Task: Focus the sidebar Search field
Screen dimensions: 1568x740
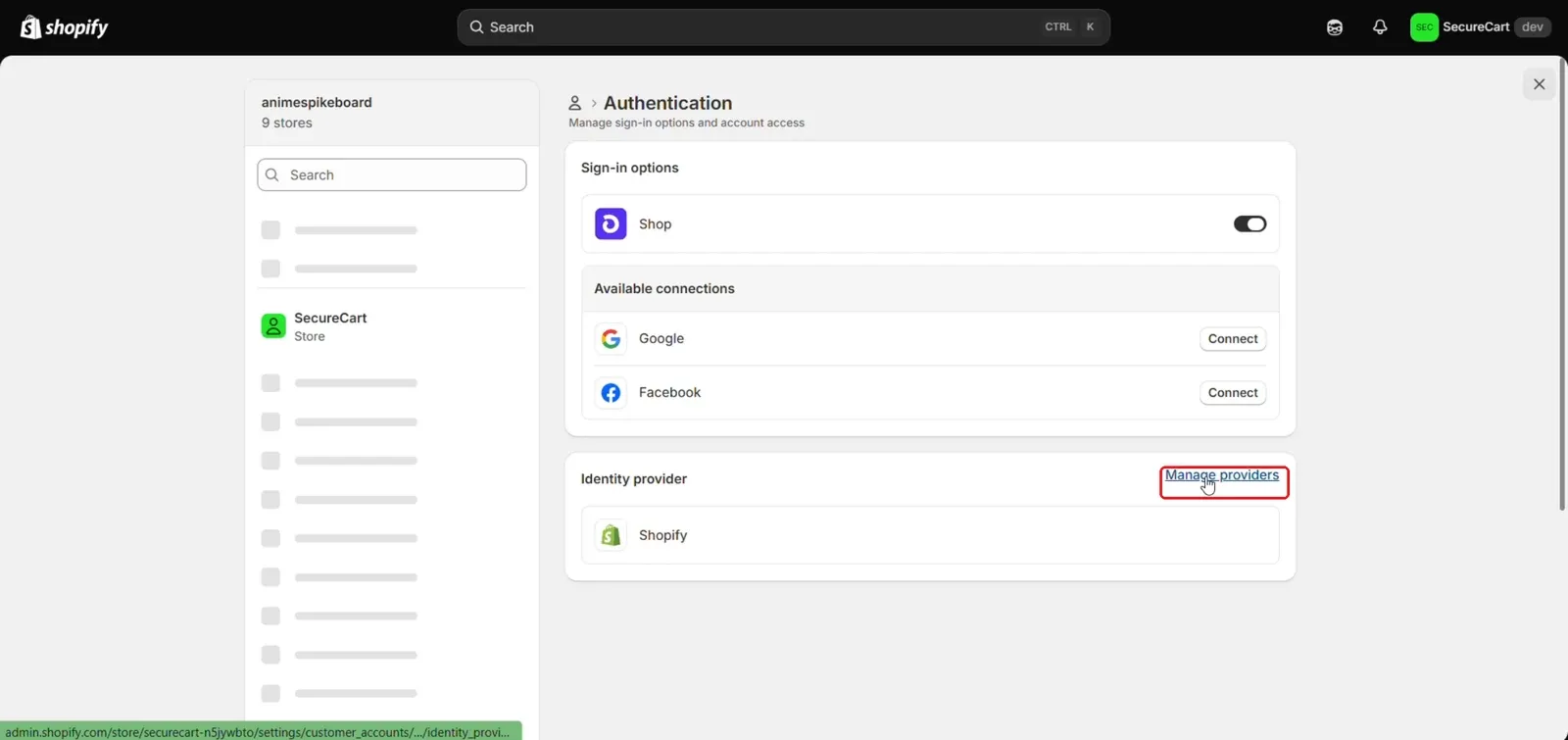Action: [x=392, y=175]
